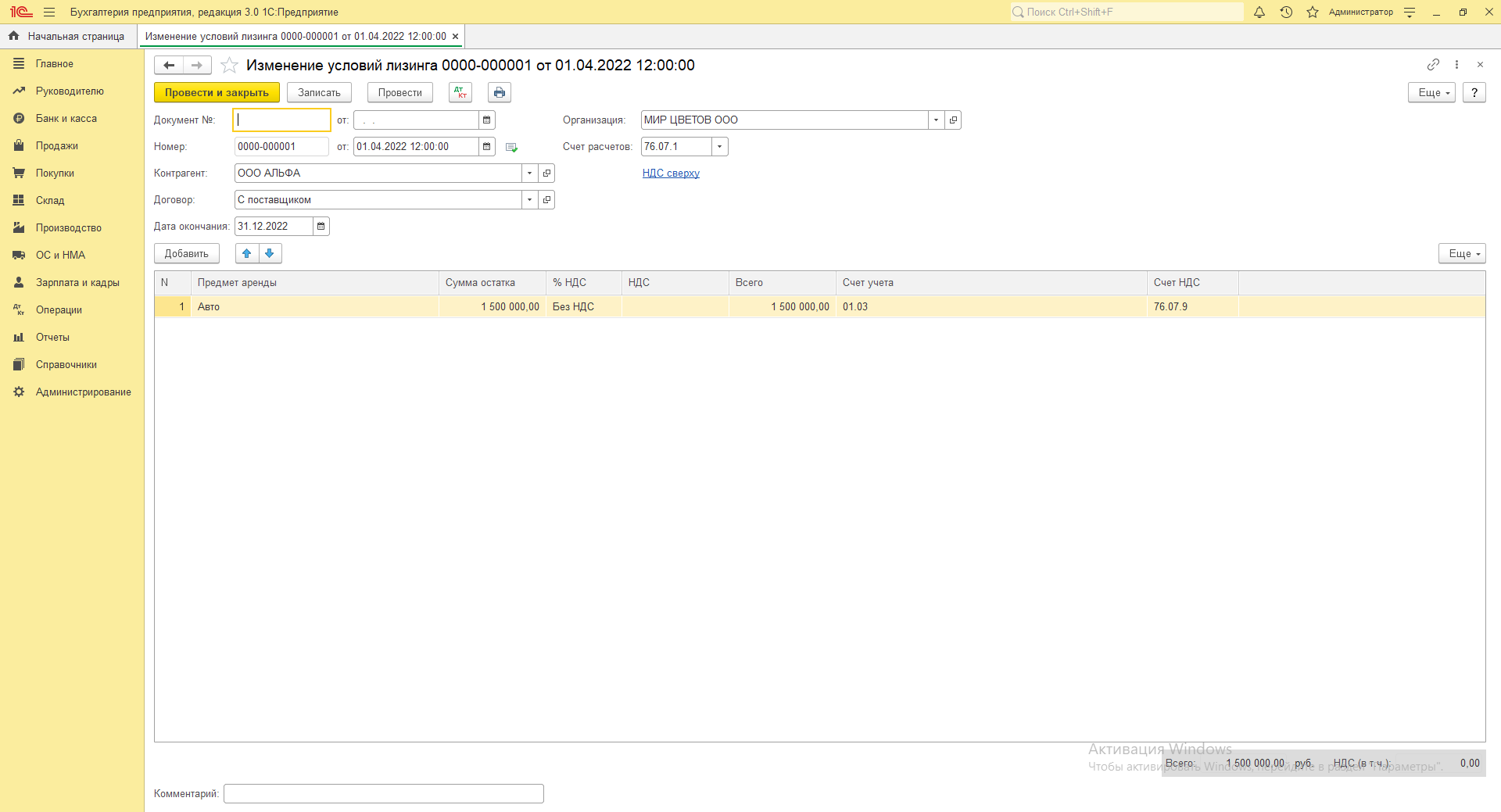
Task: Open history clock icon in title bar
Action: pos(1286,12)
